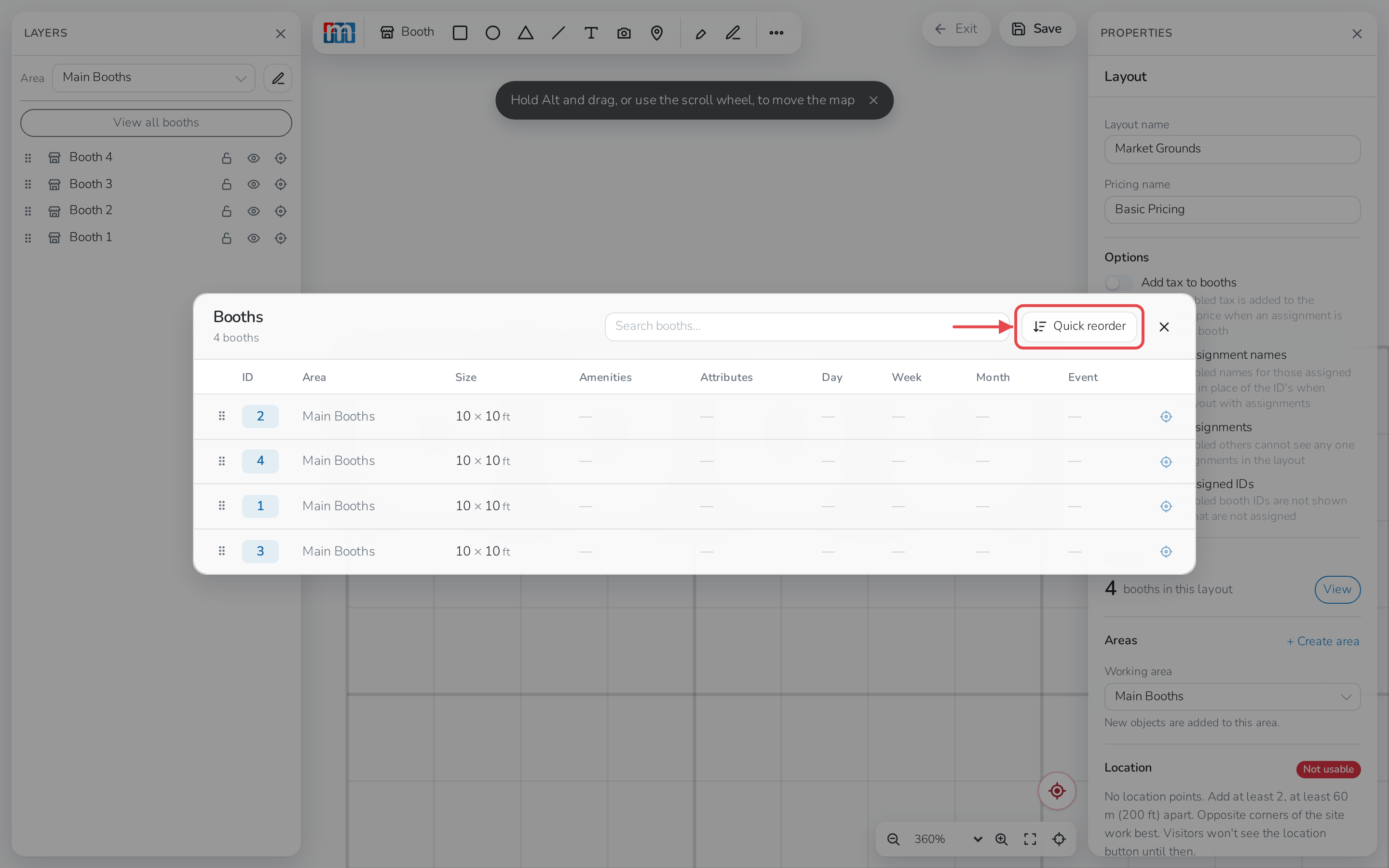This screenshot has width=1389, height=868.
Task: Zoom out of the map
Action: click(894, 839)
